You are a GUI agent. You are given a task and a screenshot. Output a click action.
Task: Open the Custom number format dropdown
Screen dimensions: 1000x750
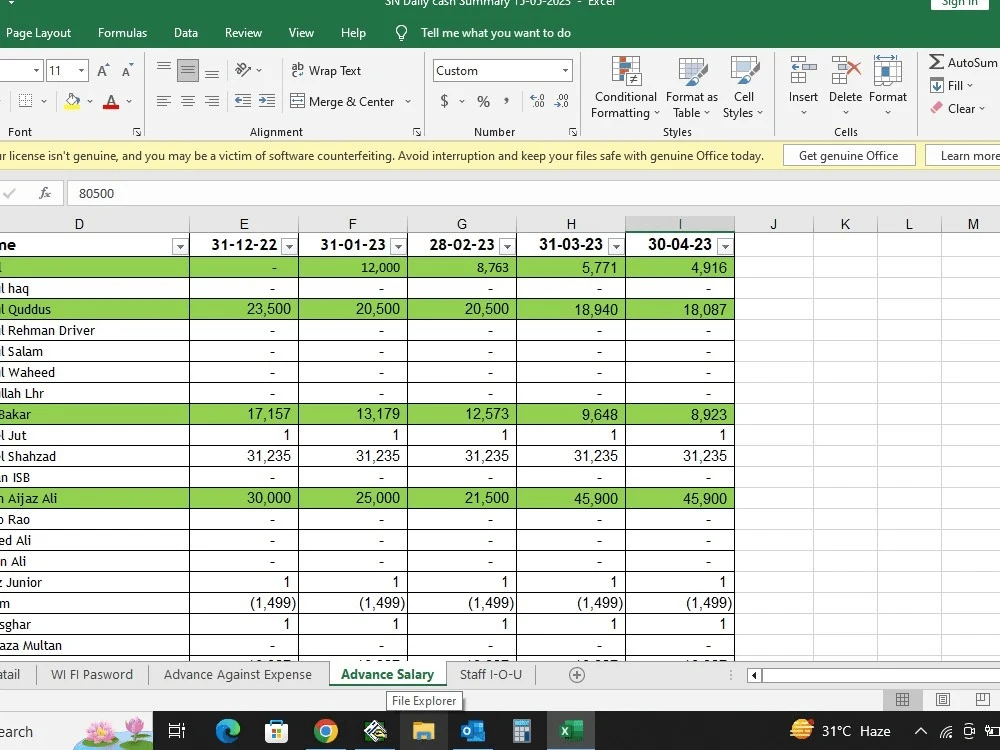click(x=565, y=70)
